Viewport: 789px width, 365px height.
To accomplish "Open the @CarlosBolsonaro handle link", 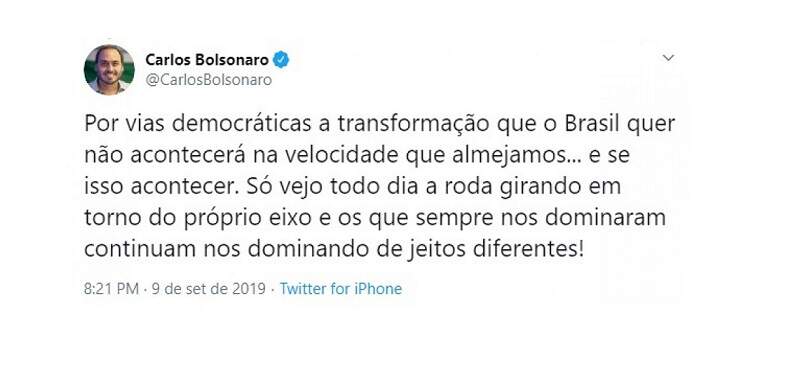I will click(x=208, y=80).
